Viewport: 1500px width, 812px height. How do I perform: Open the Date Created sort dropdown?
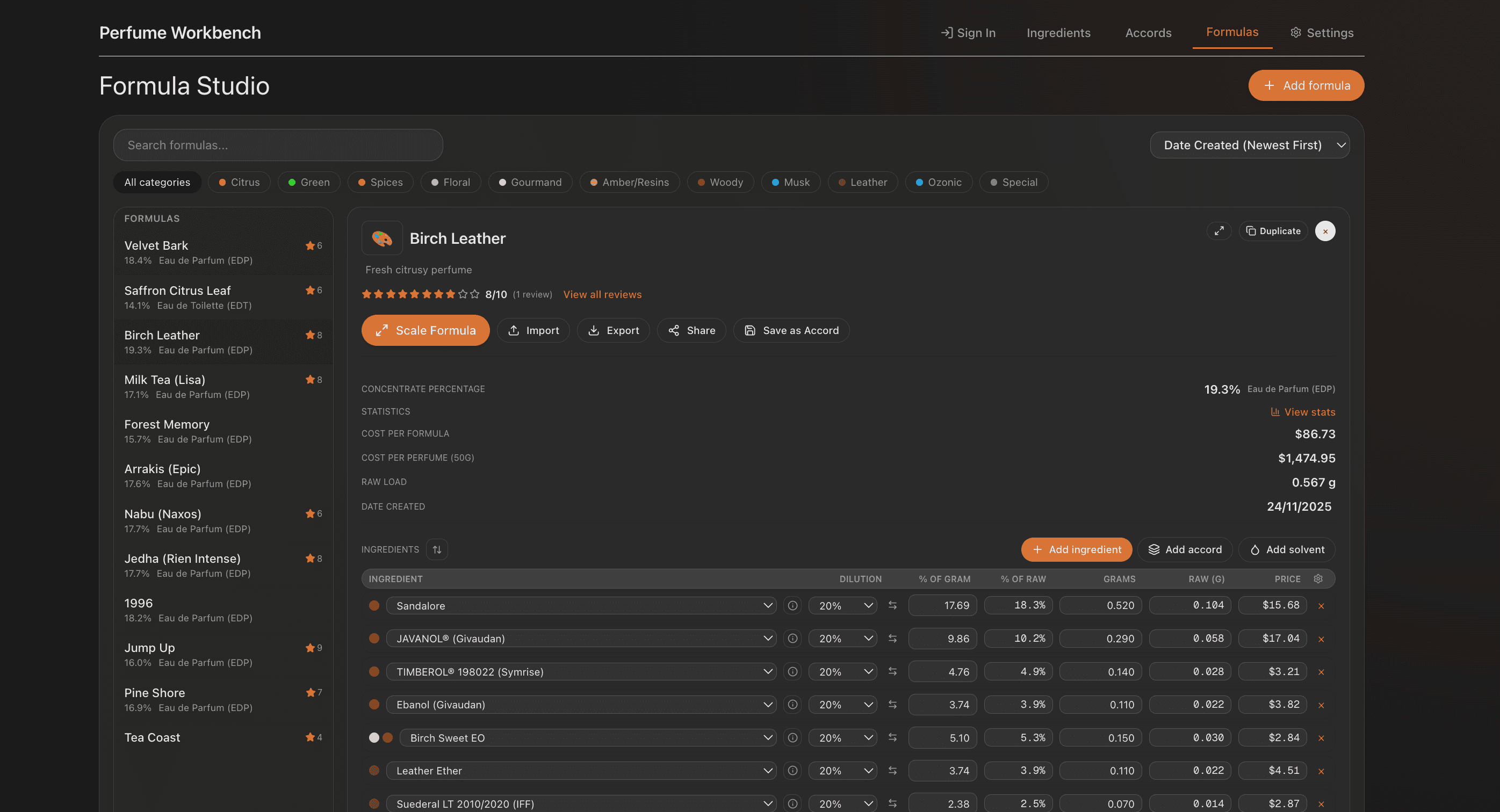tap(1250, 145)
